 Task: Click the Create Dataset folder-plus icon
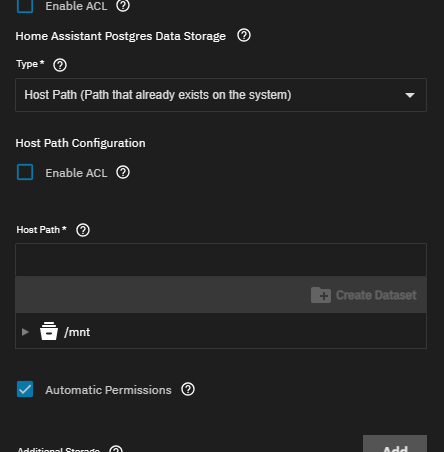(321, 295)
